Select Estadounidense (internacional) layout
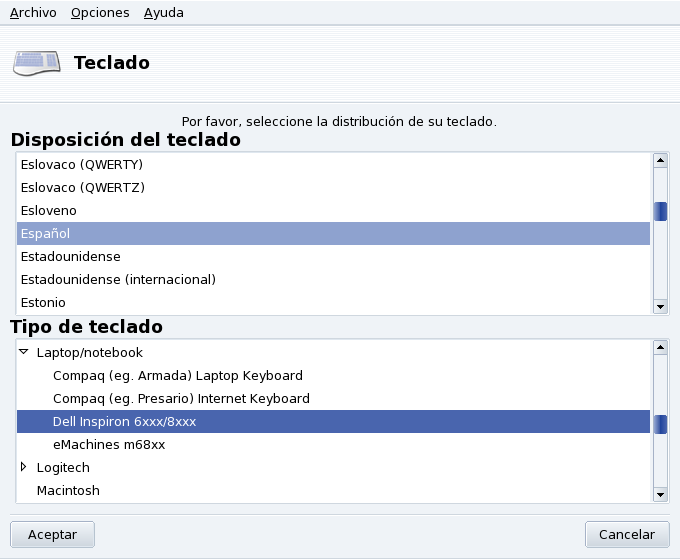 tap(118, 279)
